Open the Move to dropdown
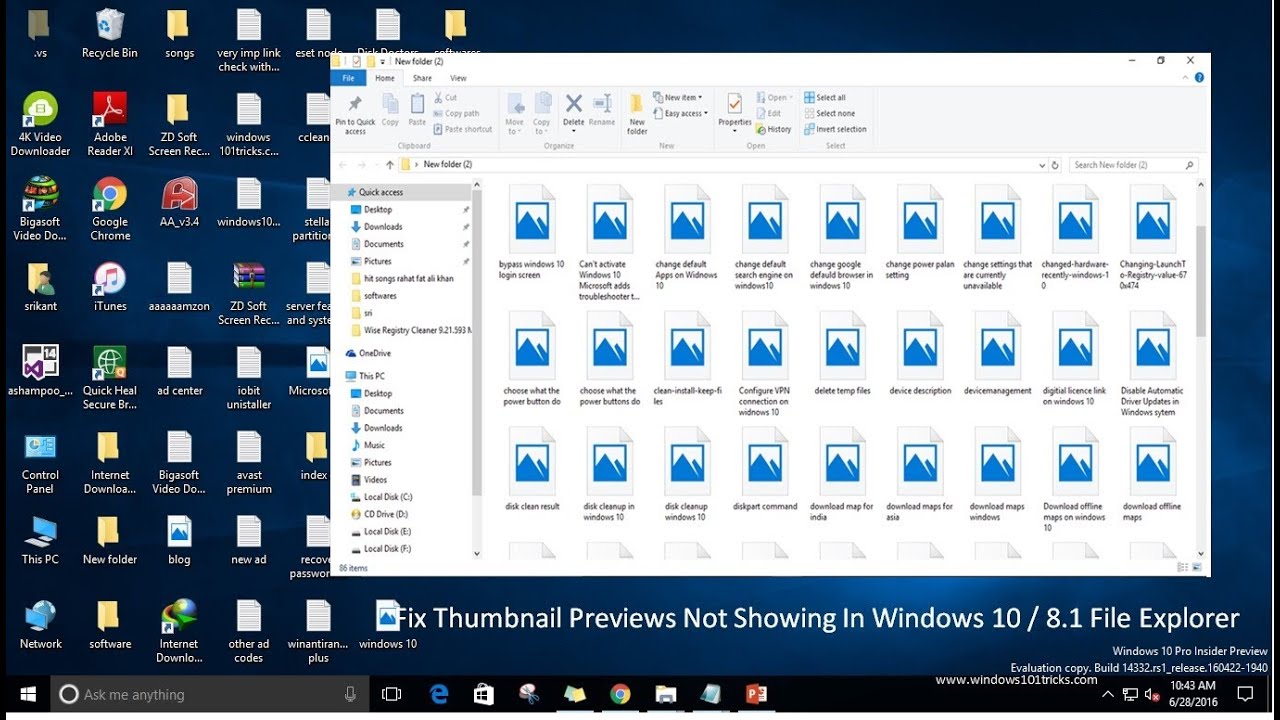Viewport: 1280px width, 720px height. tap(515, 114)
